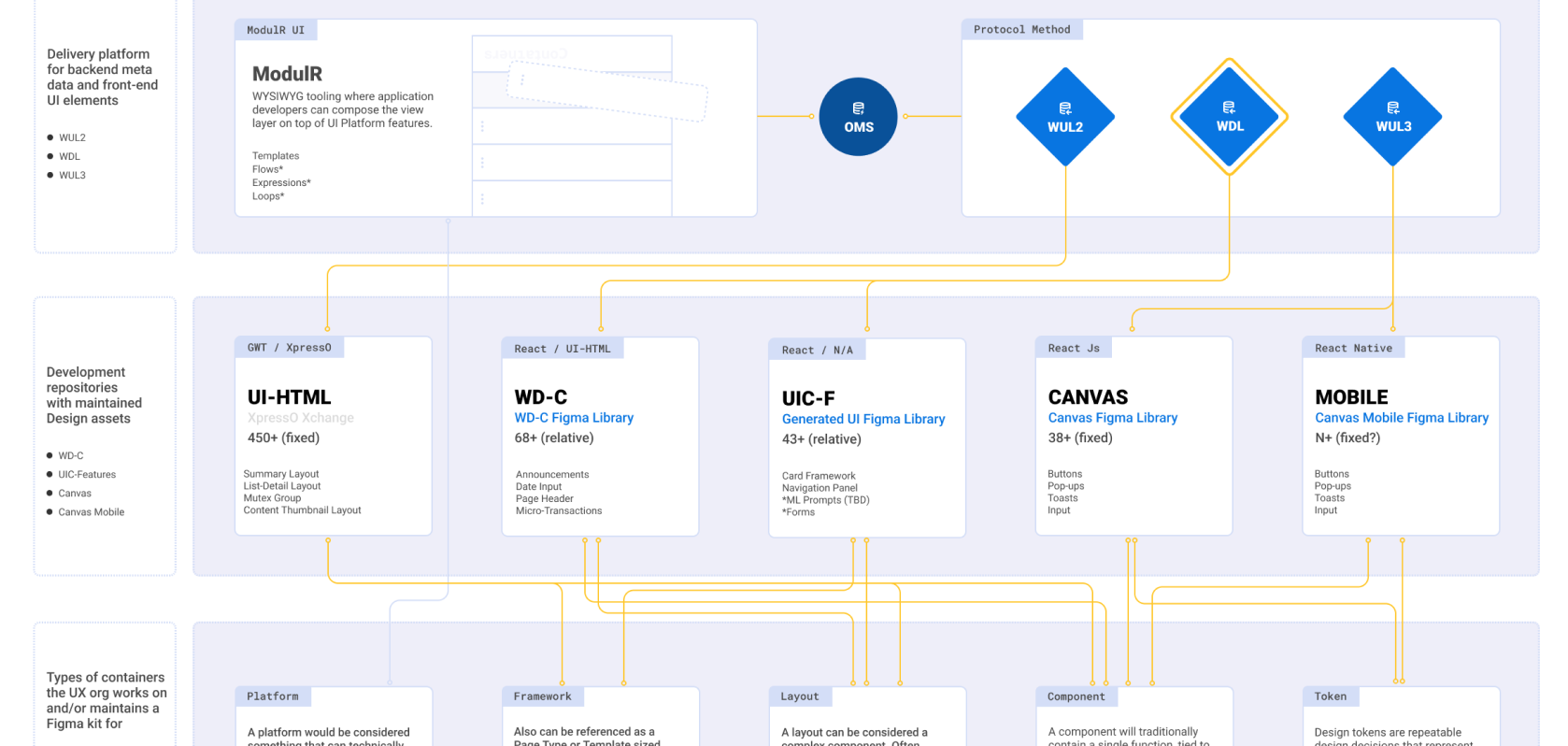The image size is (1568, 746).
Task: Click the WUL3 diamond node
Action: [x=1392, y=117]
